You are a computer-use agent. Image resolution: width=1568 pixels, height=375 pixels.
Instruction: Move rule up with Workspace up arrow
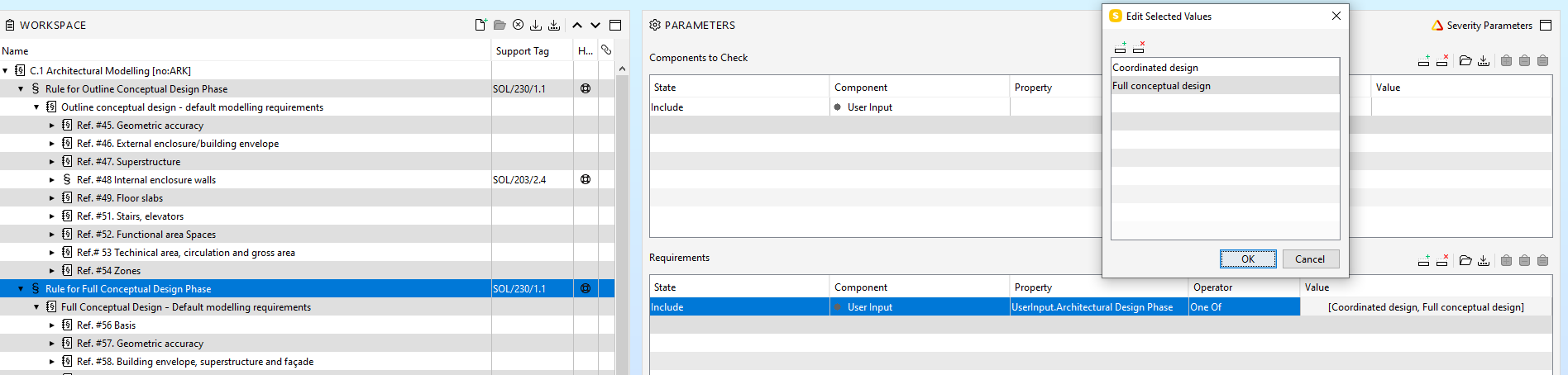(577, 25)
